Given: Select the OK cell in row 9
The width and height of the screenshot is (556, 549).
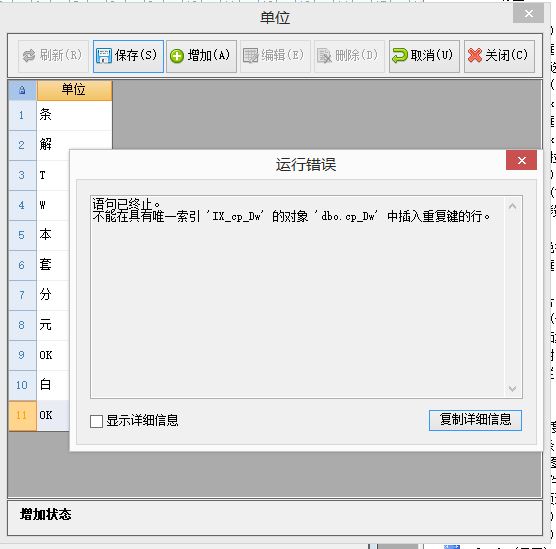Looking at the screenshot, I should pos(53,355).
